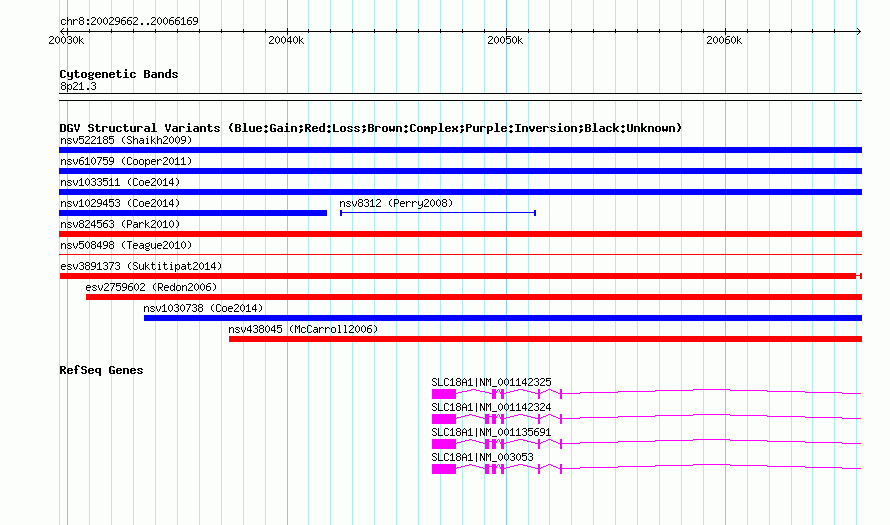
Task: Select the nsv1029453 (Coe2014) short blue bar
Action: pos(193,213)
